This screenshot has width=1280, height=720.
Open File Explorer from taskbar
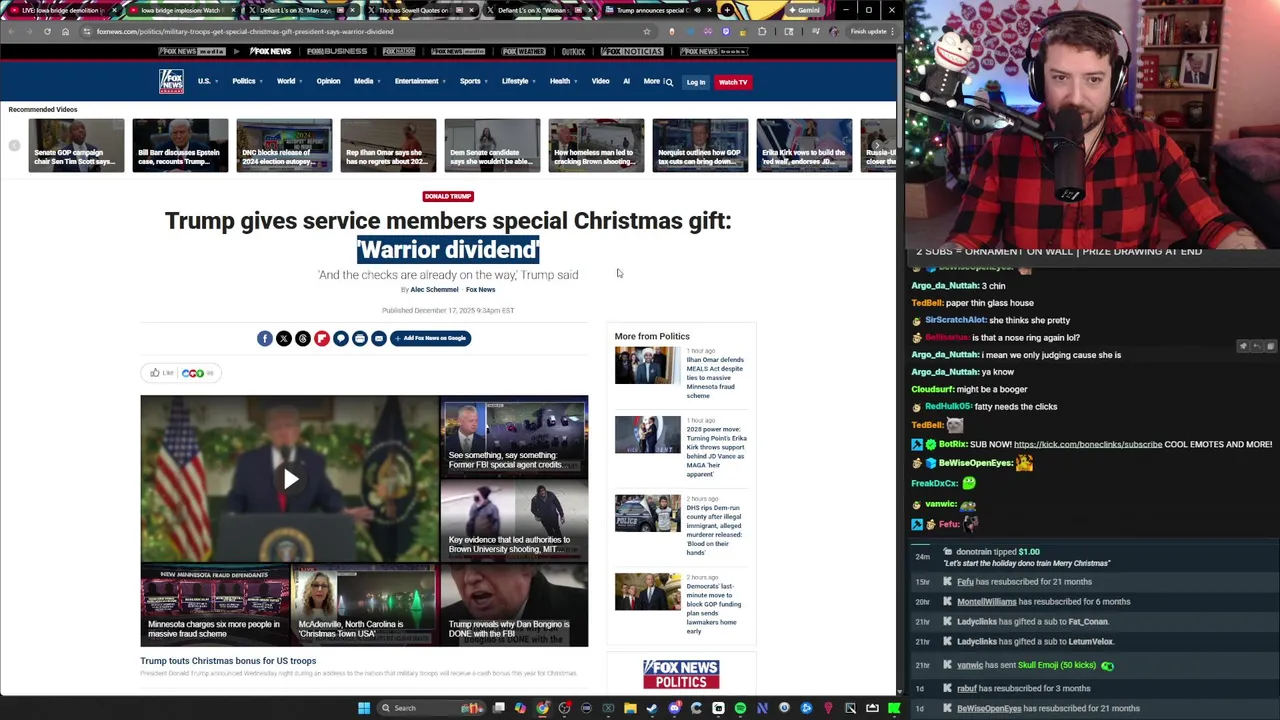[630, 708]
